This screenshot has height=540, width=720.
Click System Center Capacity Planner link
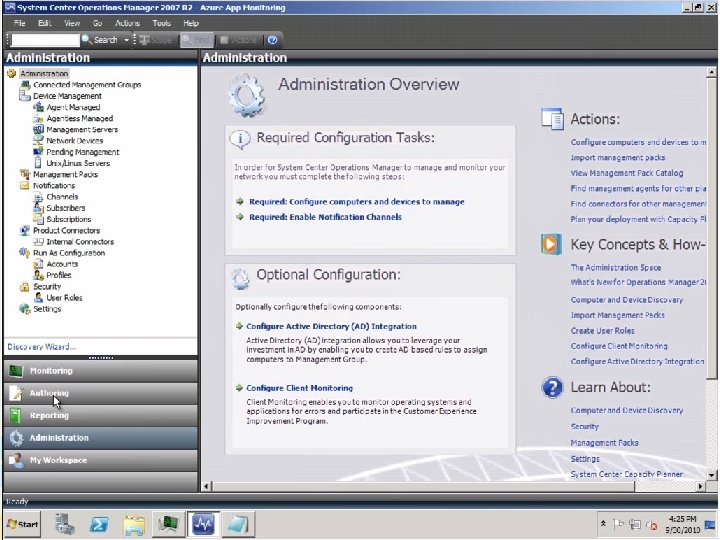pyautogui.click(x=627, y=474)
